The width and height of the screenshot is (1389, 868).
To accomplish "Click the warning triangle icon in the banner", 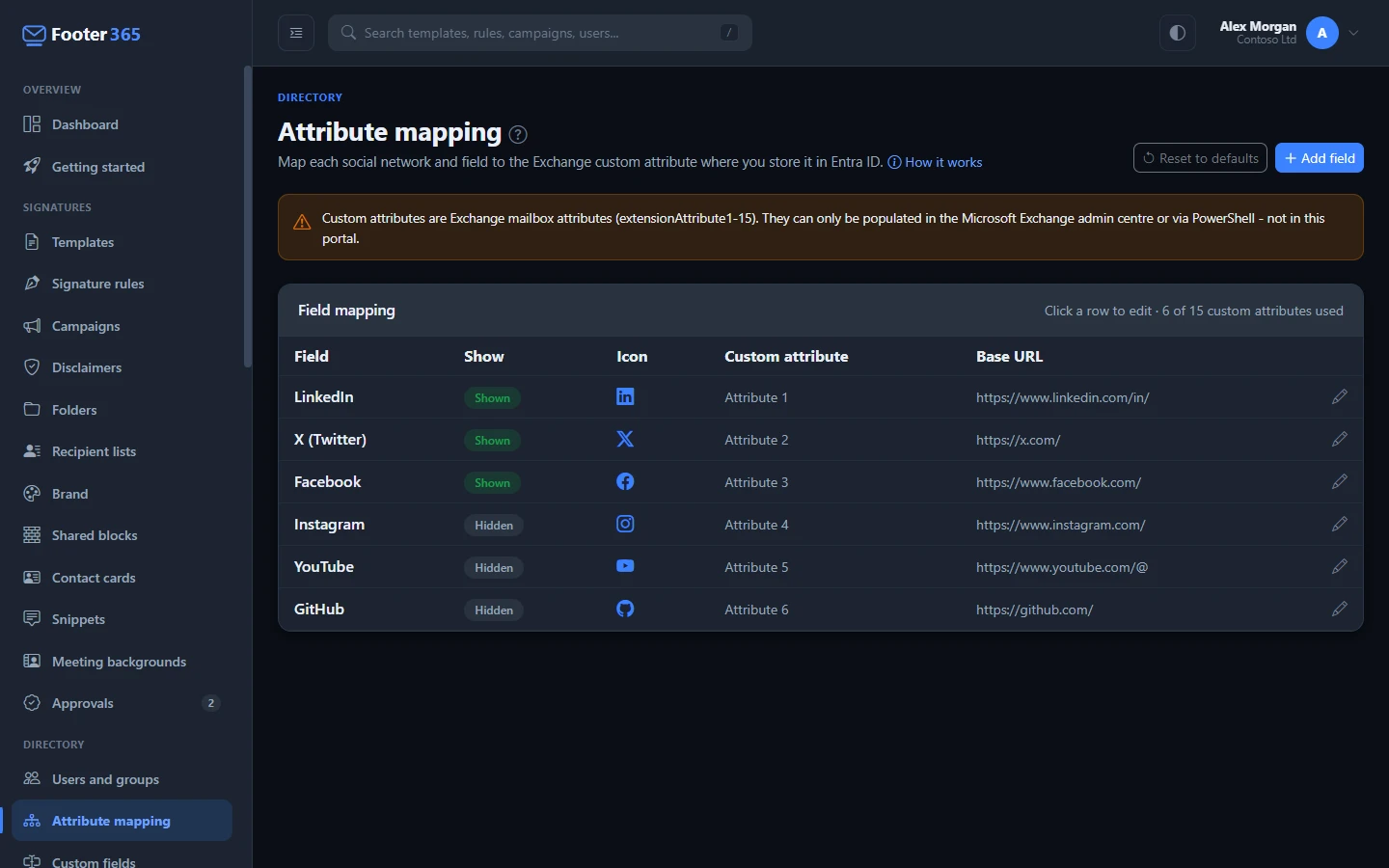I will (x=302, y=222).
